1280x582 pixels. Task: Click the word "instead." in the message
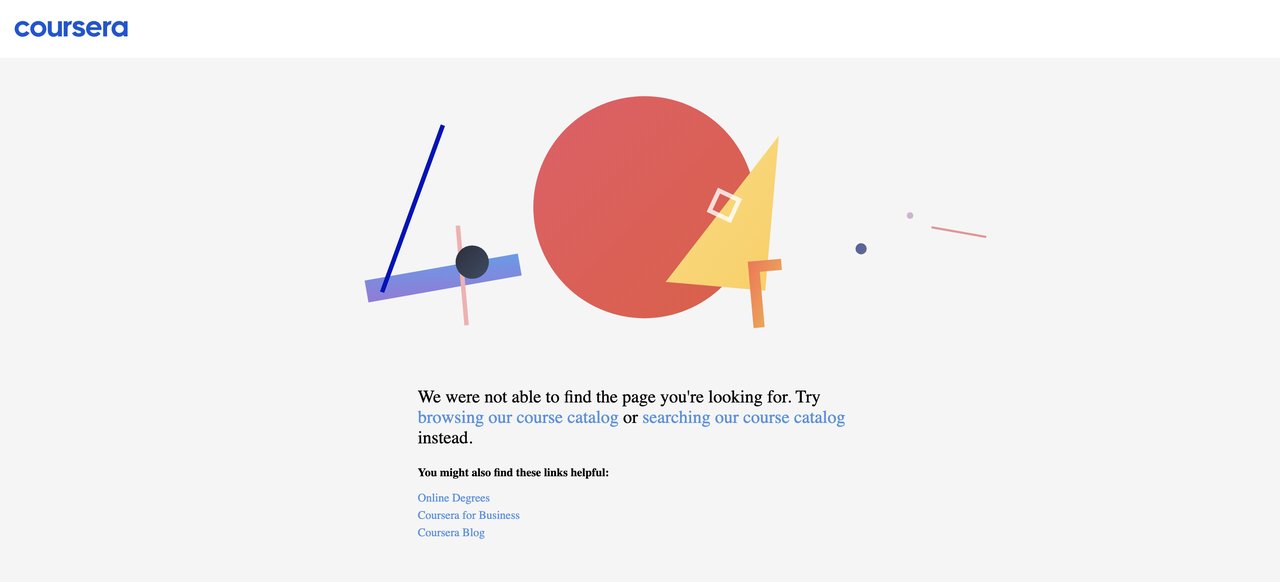[x=445, y=438]
